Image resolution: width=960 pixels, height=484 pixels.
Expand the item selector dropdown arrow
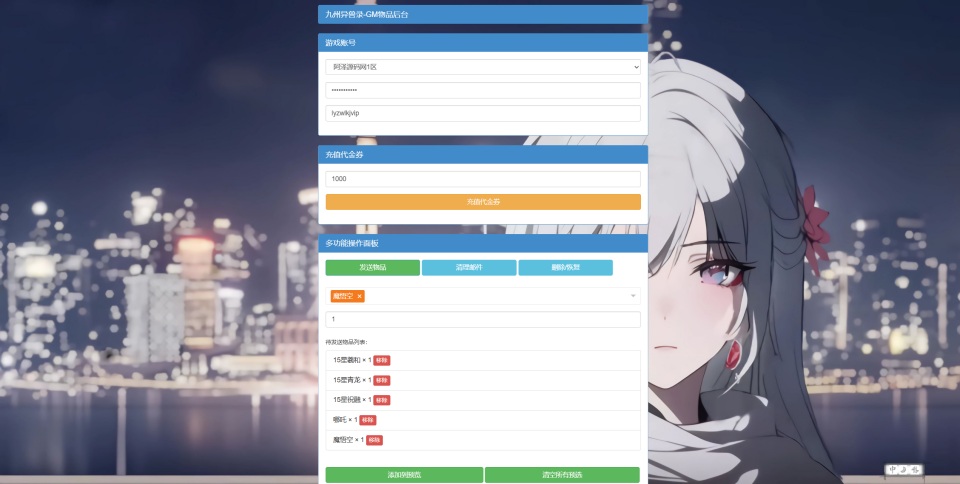[x=632, y=296]
